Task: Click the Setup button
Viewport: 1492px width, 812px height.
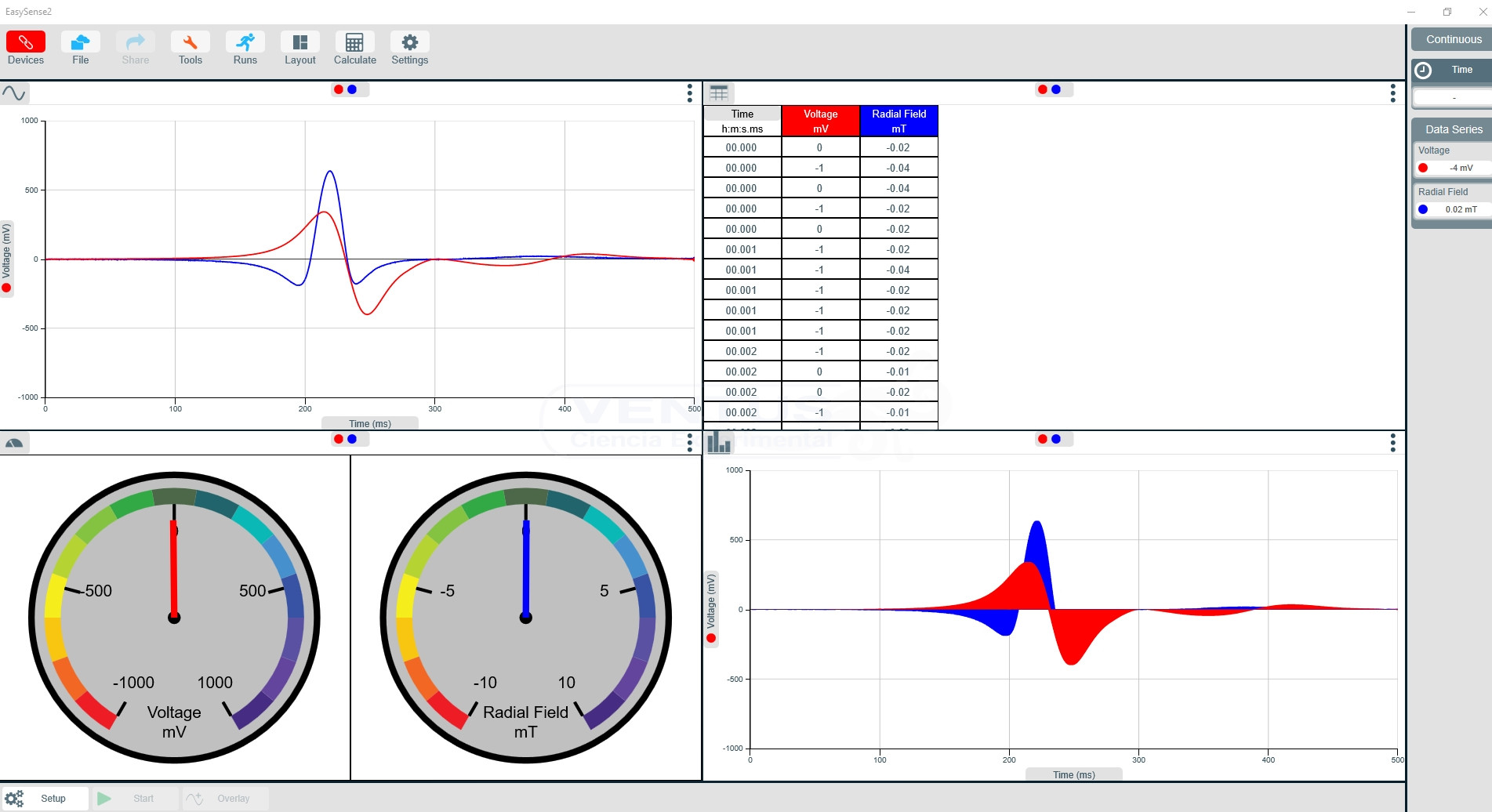Action: pyautogui.click(x=45, y=799)
